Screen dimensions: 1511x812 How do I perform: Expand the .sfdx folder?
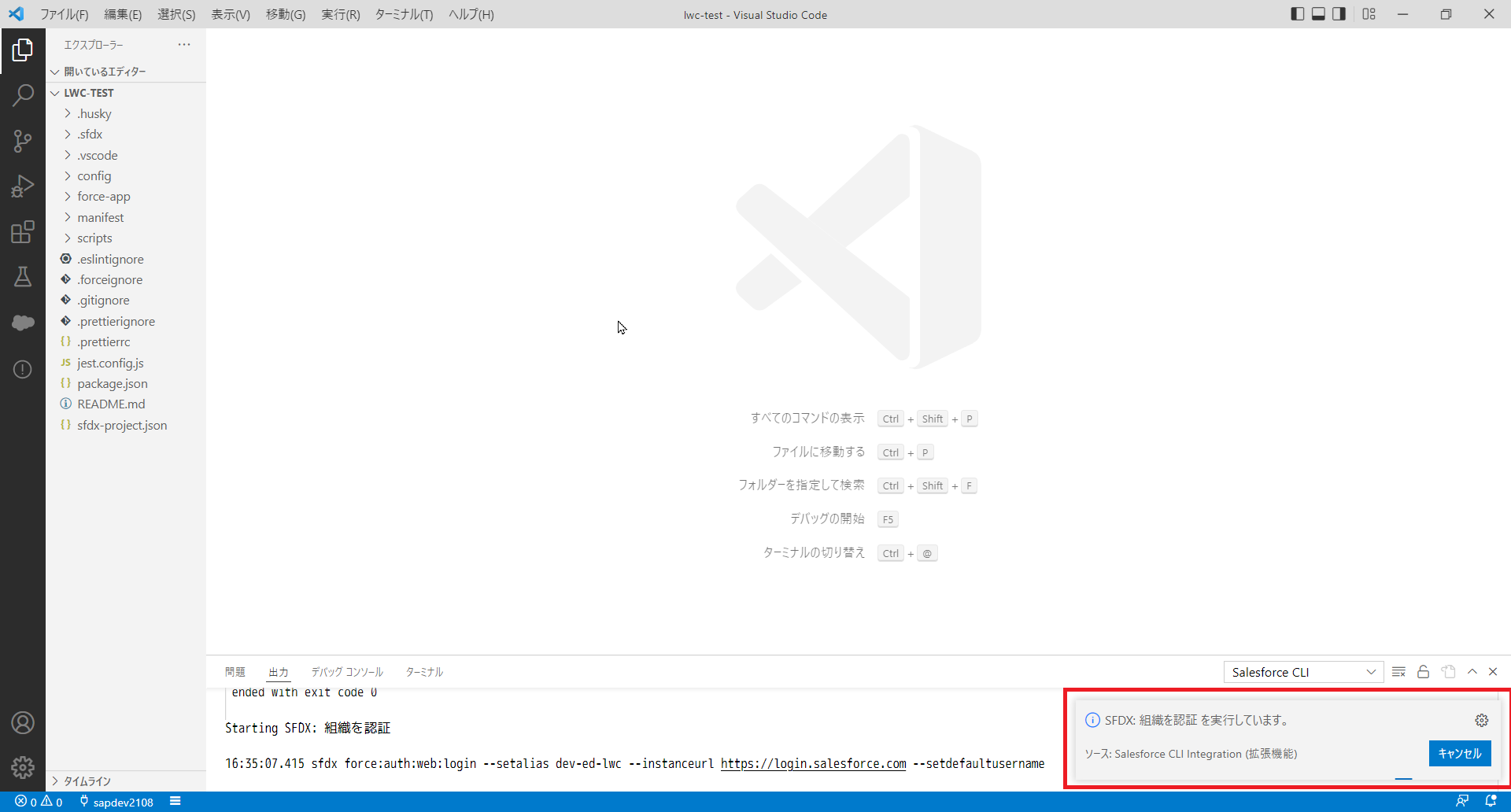click(126, 135)
